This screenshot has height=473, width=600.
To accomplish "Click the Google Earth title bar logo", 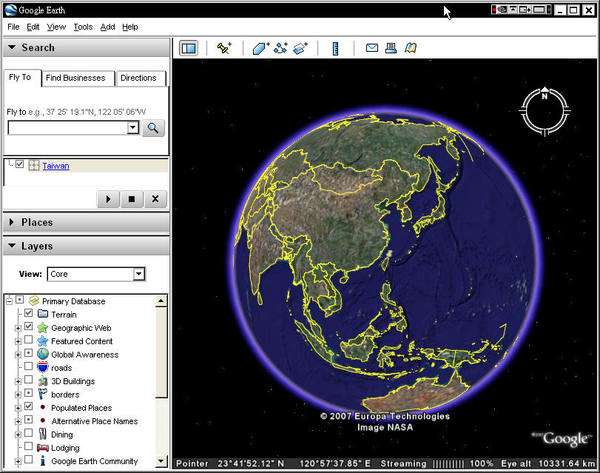I will (11, 10).
